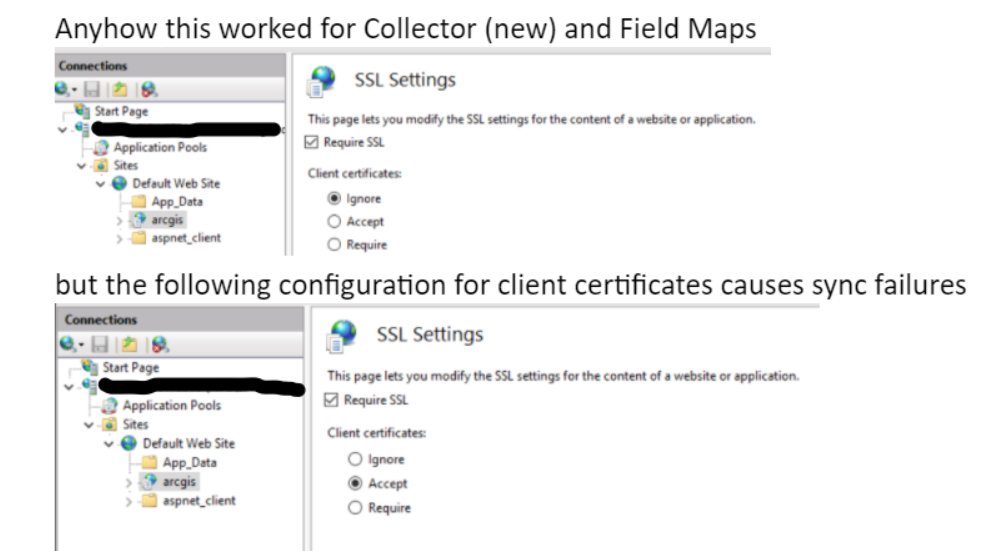Expand the arcgis node in upper tree
The height and width of the screenshot is (551, 986).
coord(119,221)
